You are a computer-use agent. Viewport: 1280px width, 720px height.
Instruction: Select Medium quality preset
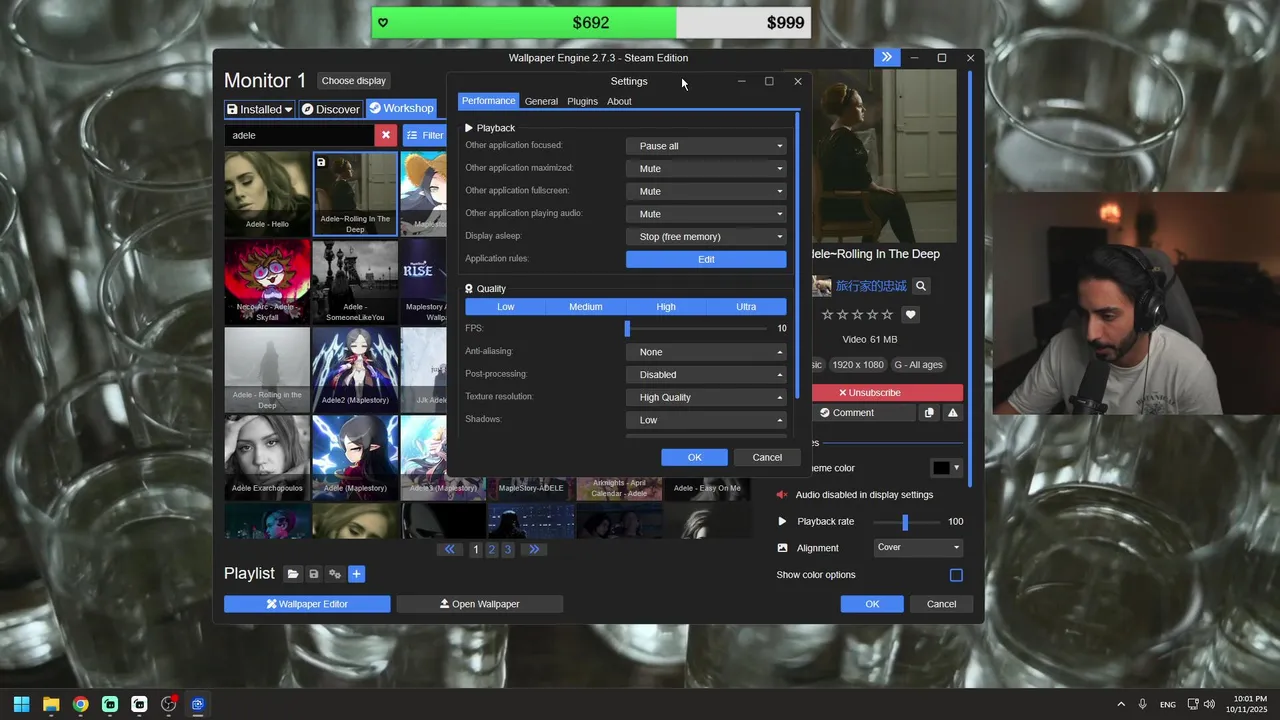(x=586, y=307)
